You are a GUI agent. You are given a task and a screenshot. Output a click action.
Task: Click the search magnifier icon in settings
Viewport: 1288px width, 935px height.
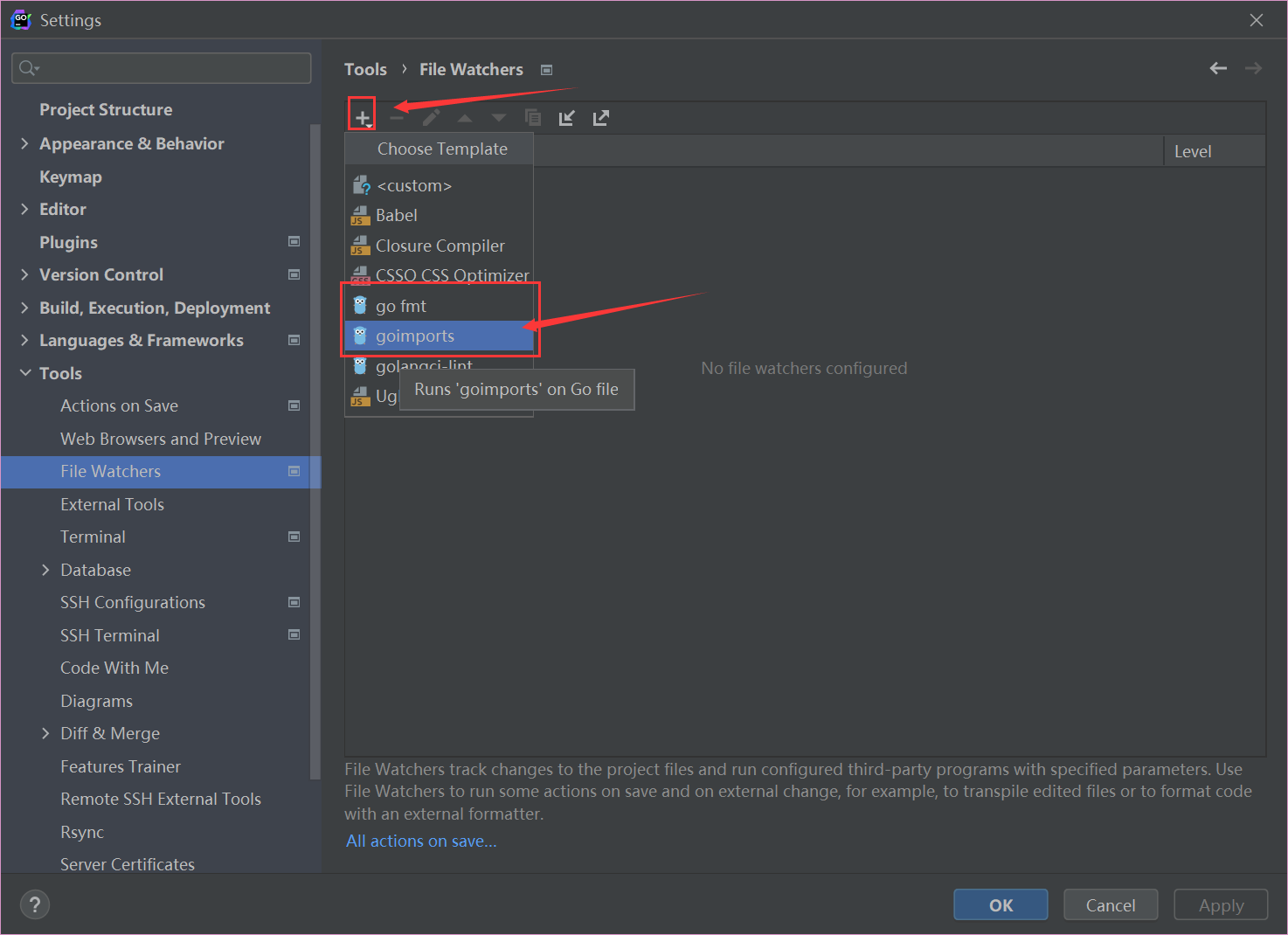point(28,68)
